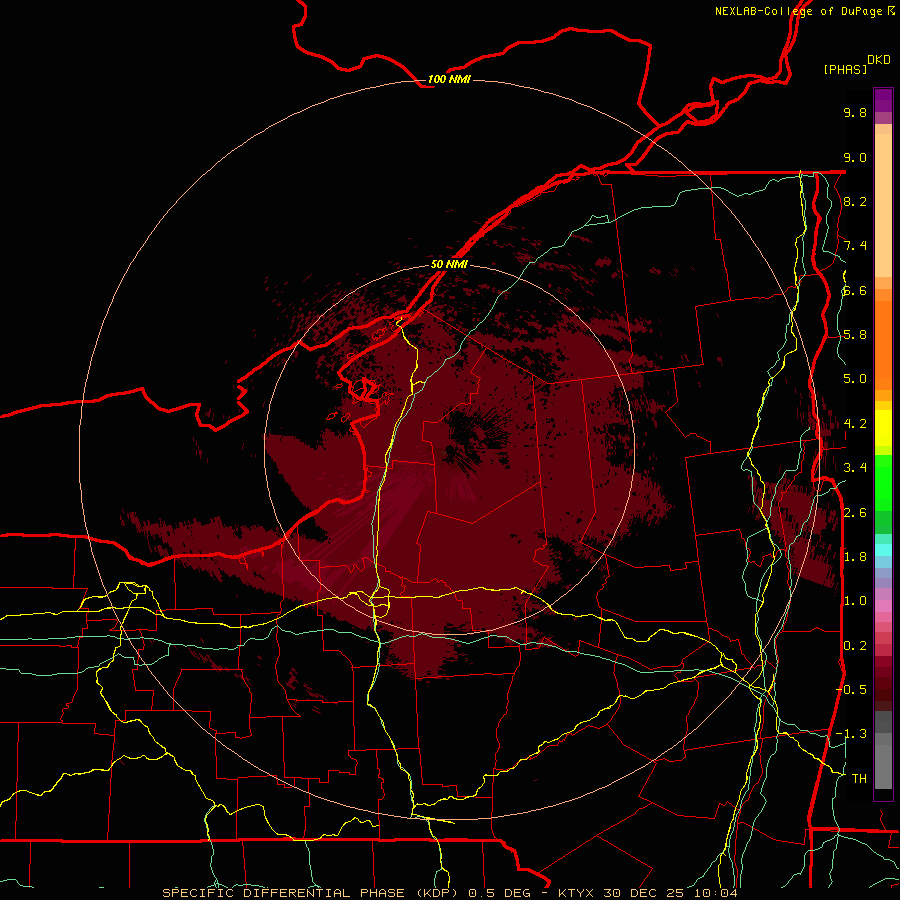
Task: Click the 0.5 DEG elevation text
Action: pyautogui.click(x=499, y=893)
